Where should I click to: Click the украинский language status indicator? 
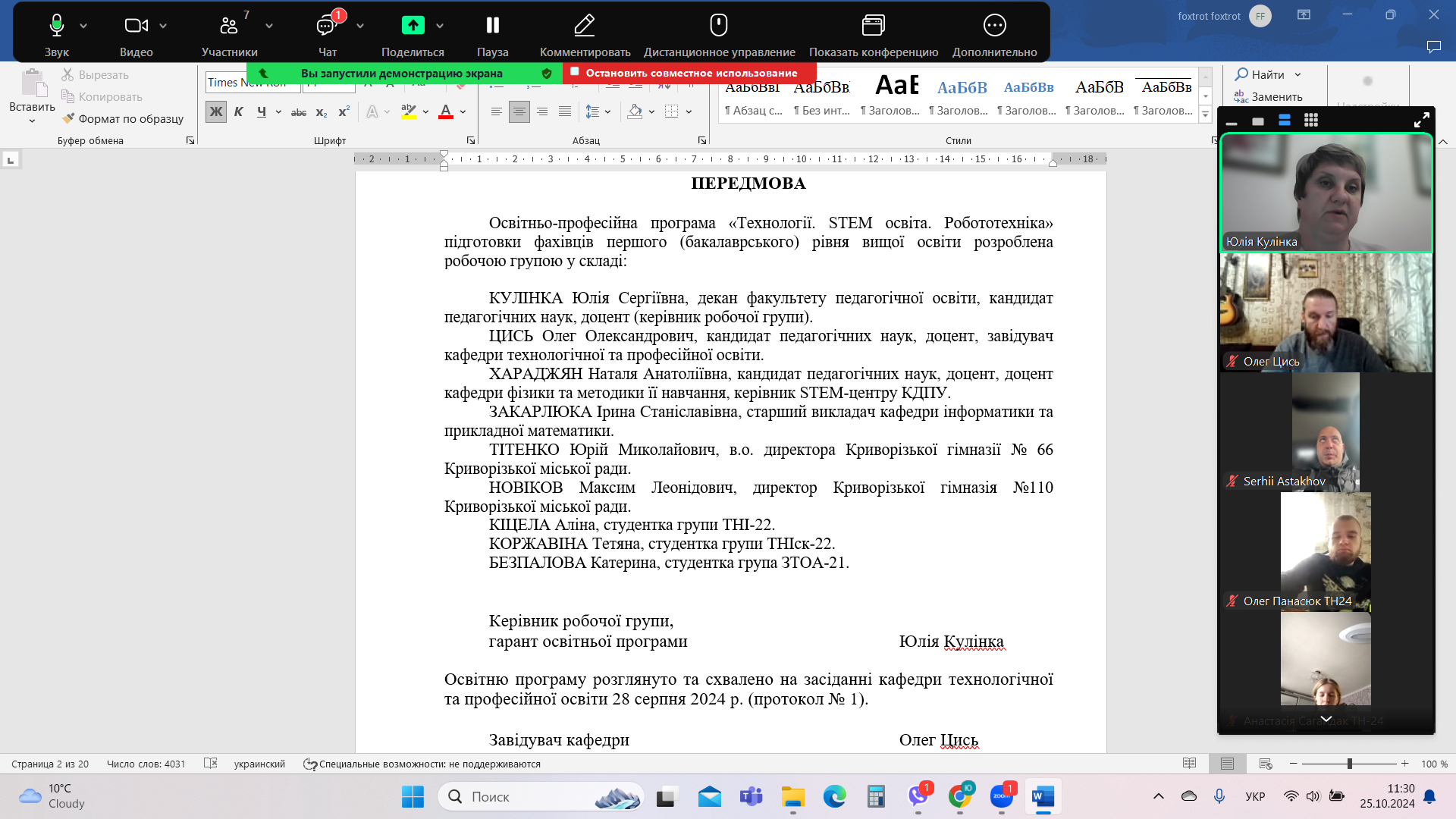point(259,764)
